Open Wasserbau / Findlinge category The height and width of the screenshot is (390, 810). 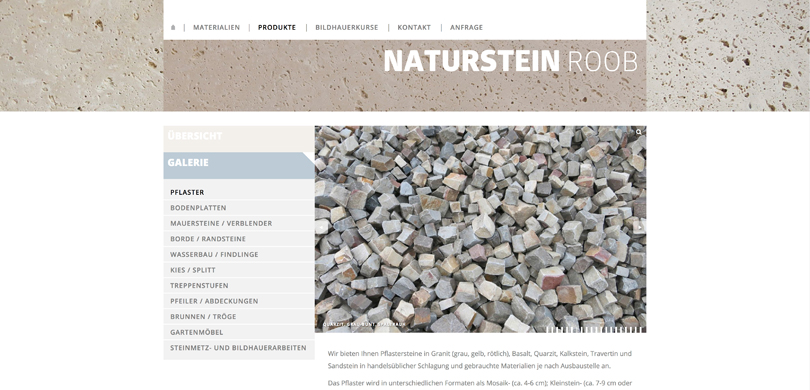tap(239, 254)
